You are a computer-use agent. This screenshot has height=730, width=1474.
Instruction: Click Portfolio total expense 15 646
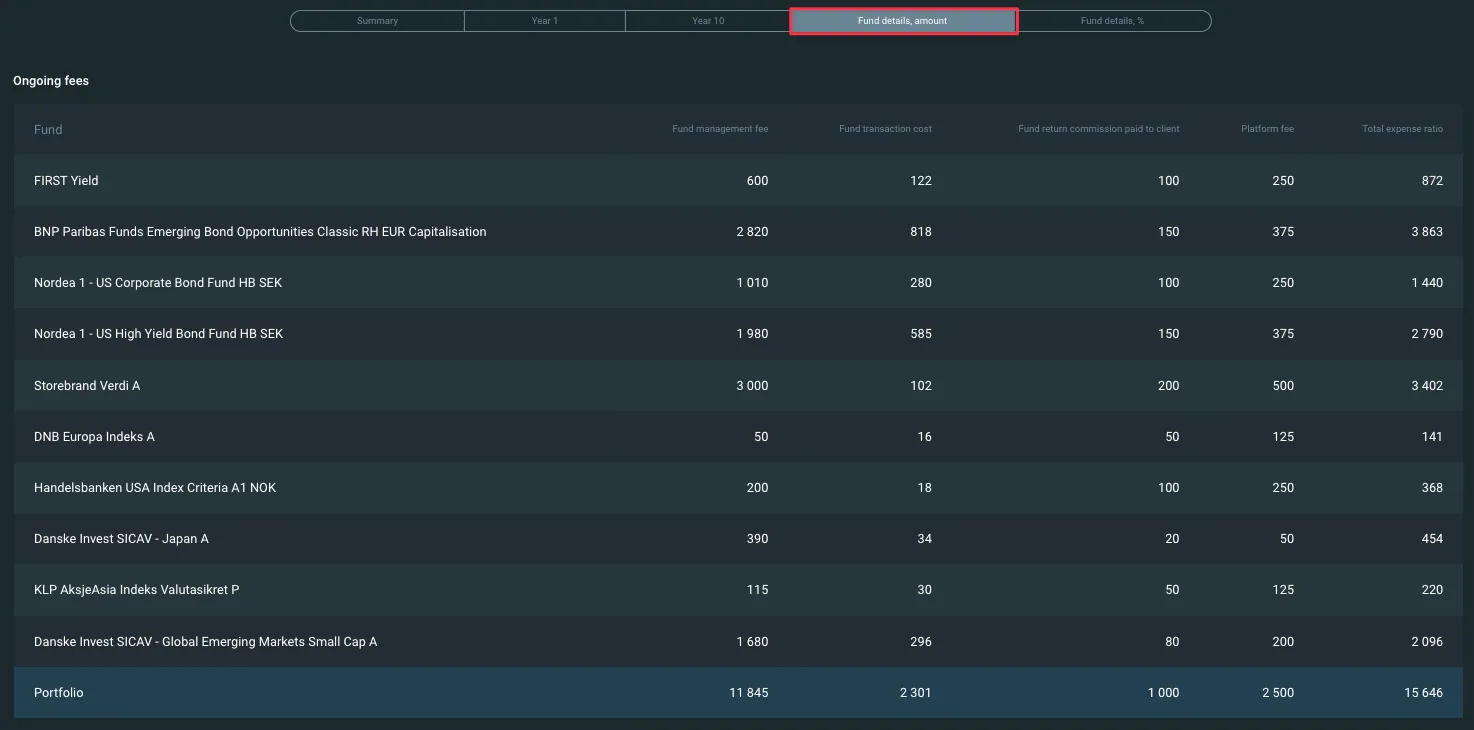click(1424, 693)
